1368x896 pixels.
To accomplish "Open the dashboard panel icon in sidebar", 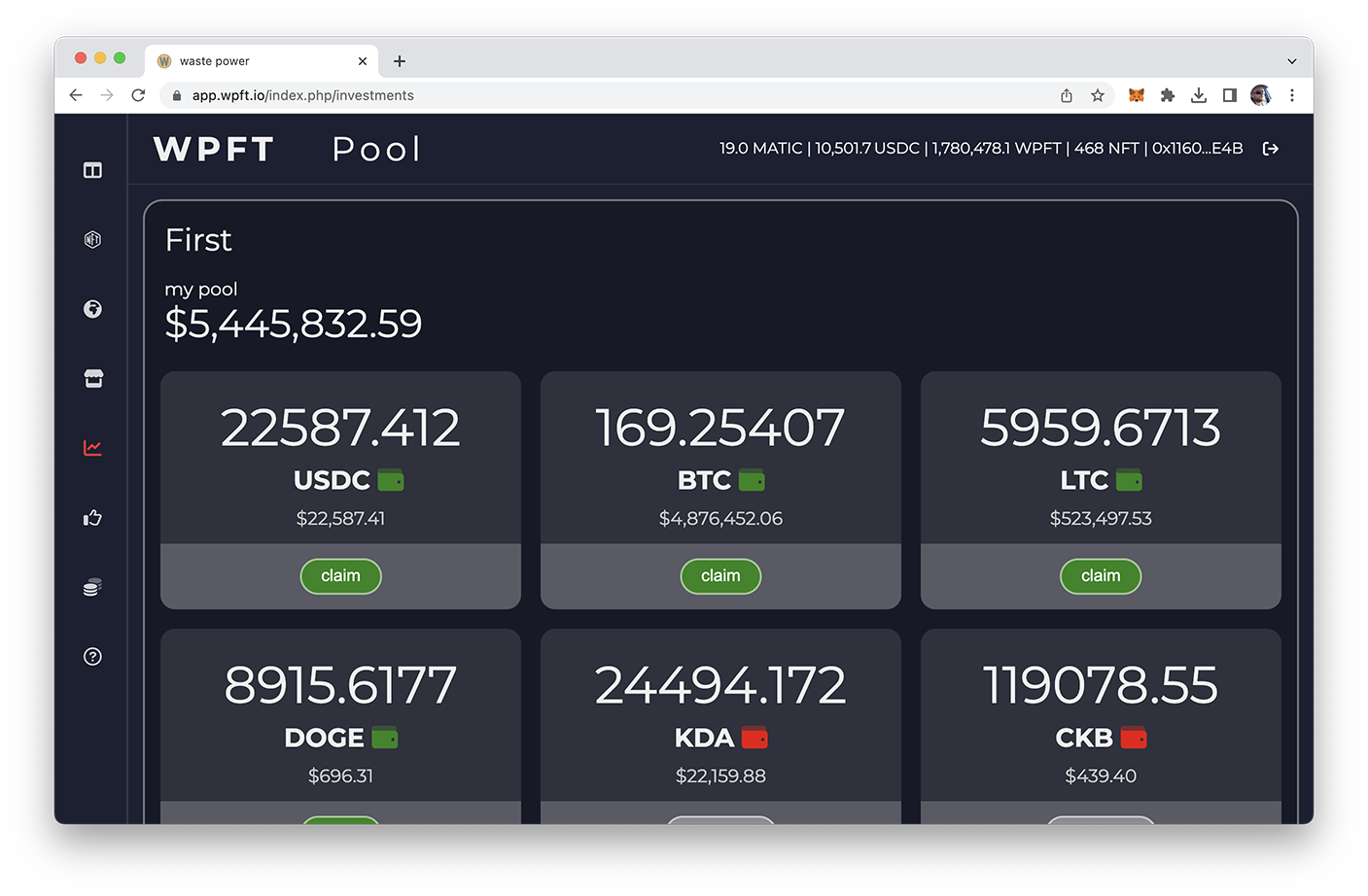I will click(92, 170).
